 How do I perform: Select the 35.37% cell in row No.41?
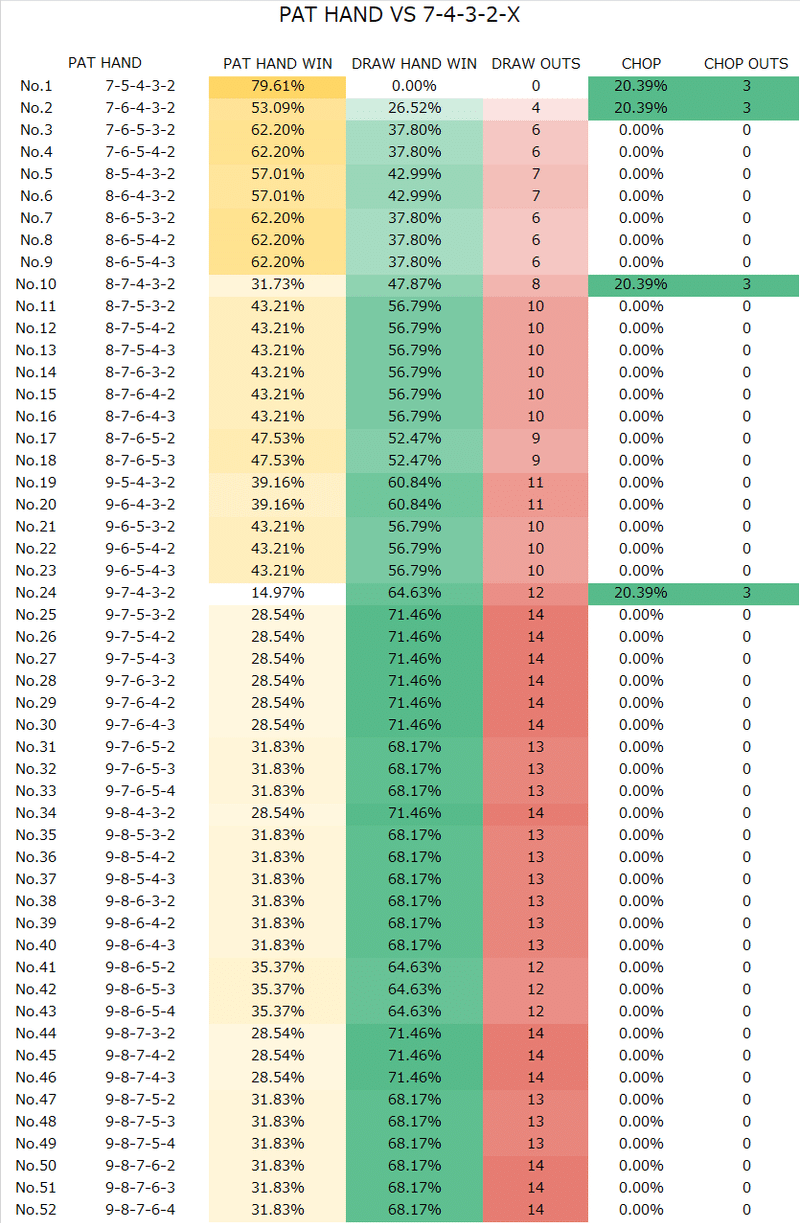(x=278, y=966)
